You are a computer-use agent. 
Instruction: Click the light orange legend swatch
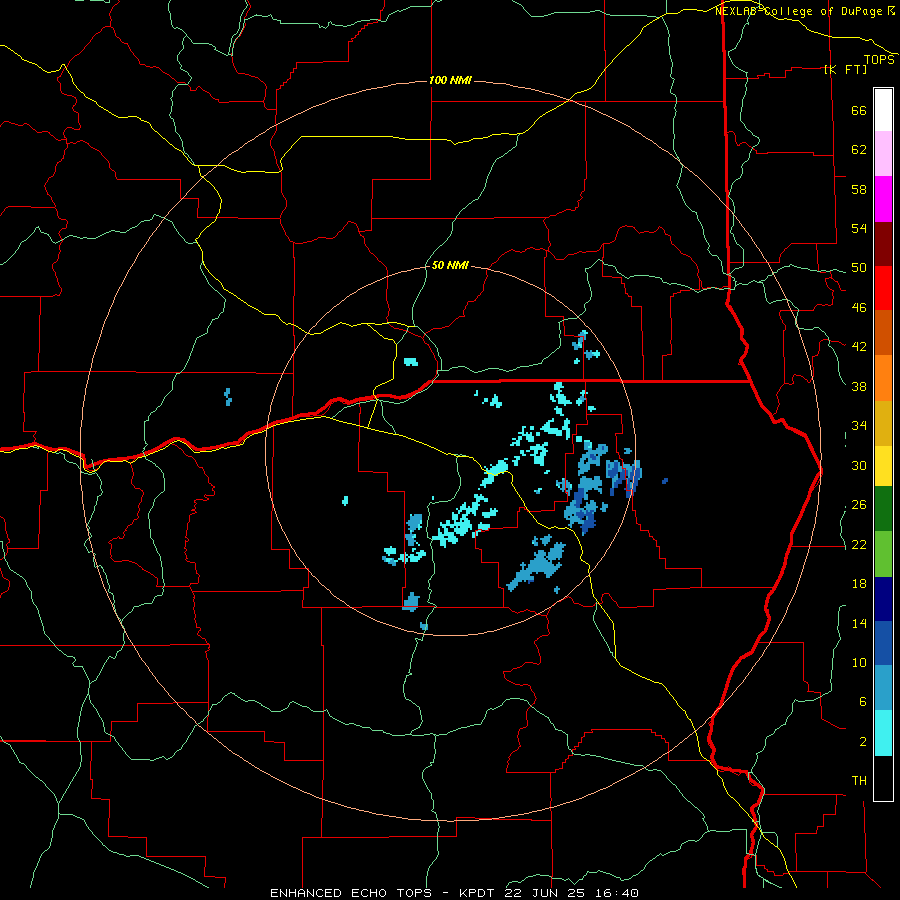(883, 378)
